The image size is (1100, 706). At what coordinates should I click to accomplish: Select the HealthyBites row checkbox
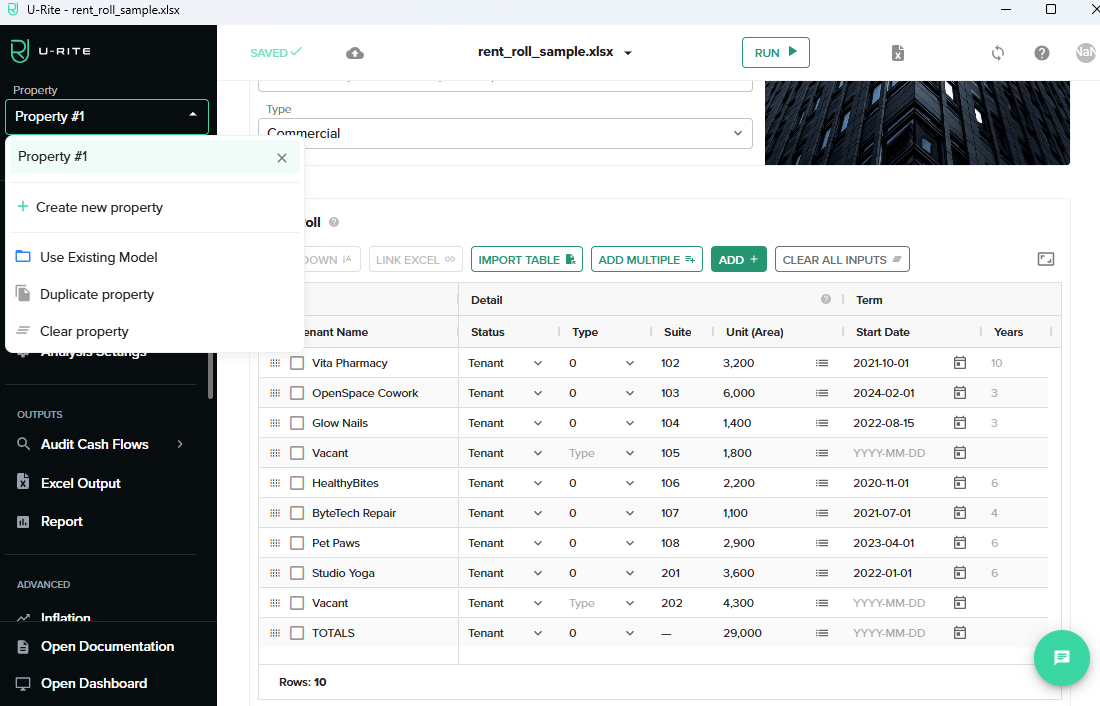(297, 483)
